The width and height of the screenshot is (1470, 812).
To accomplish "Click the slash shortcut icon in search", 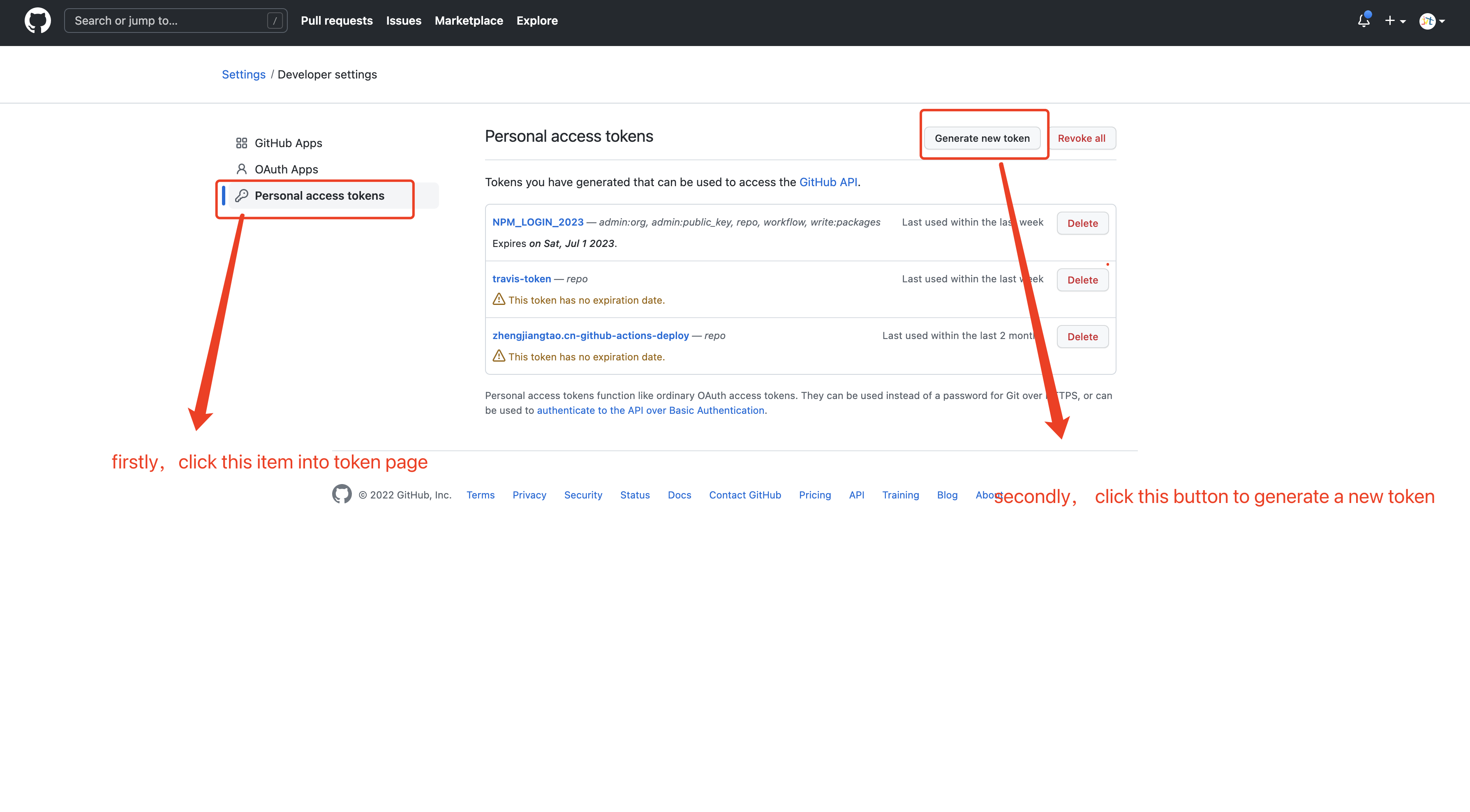I will [275, 21].
